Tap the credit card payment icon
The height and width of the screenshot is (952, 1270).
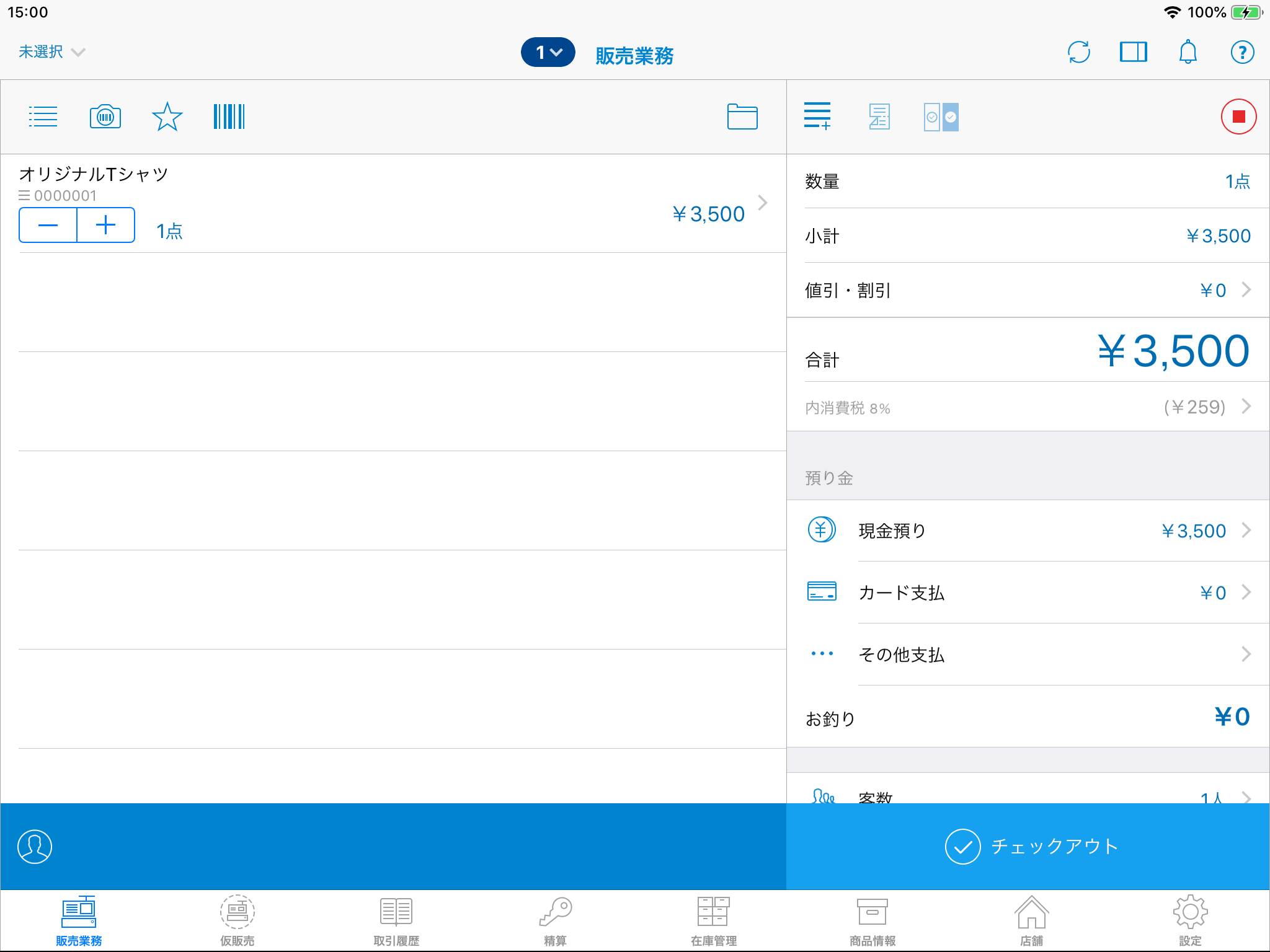822,592
